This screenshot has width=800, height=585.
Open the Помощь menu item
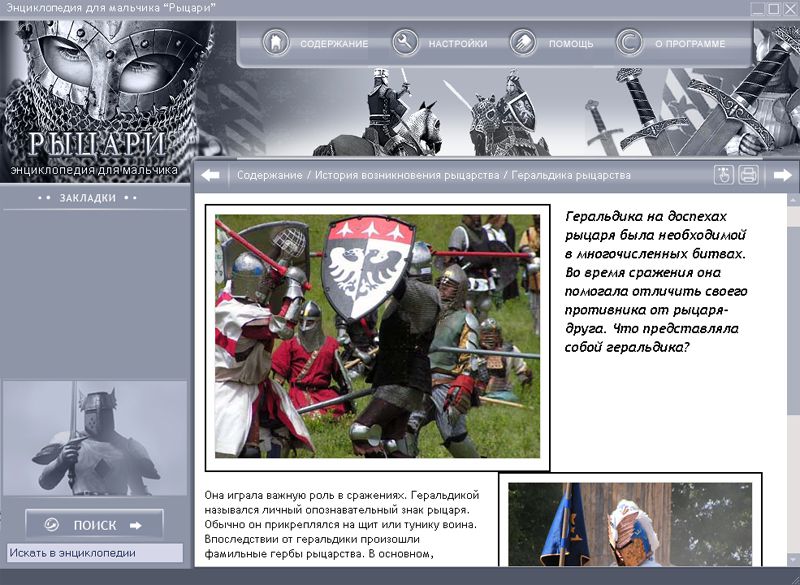(571, 44)
